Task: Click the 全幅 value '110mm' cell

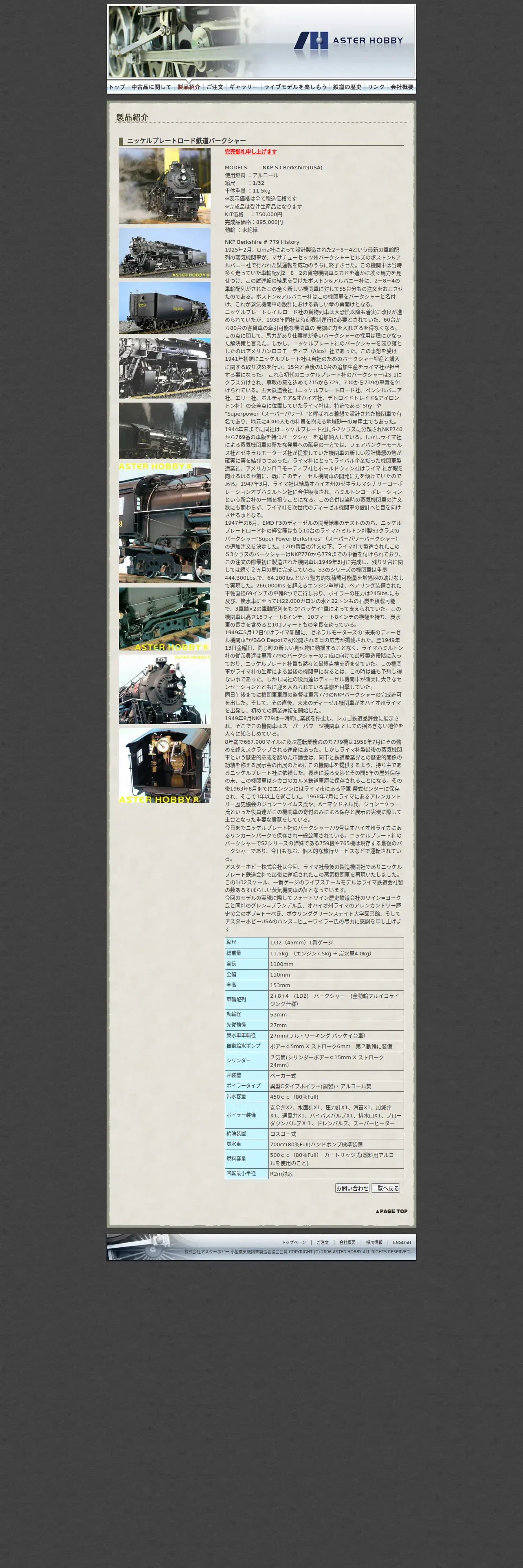Action: [x=336, y=975]
